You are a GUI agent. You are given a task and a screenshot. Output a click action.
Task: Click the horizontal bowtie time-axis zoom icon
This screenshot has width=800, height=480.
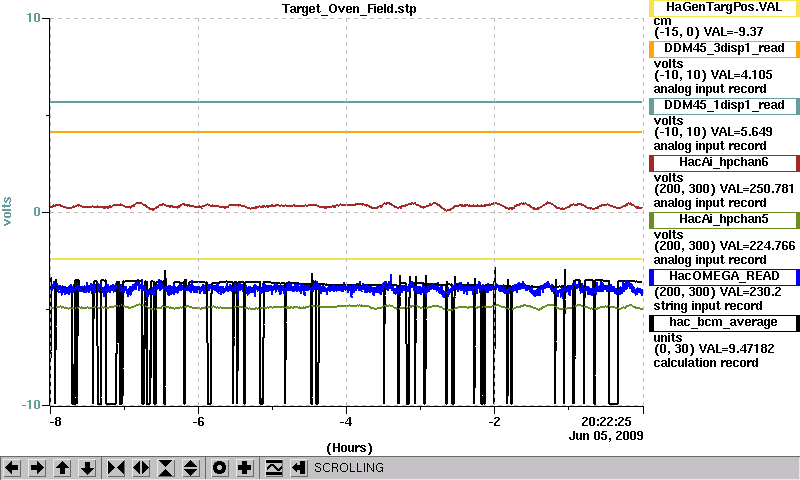(116, 468)
